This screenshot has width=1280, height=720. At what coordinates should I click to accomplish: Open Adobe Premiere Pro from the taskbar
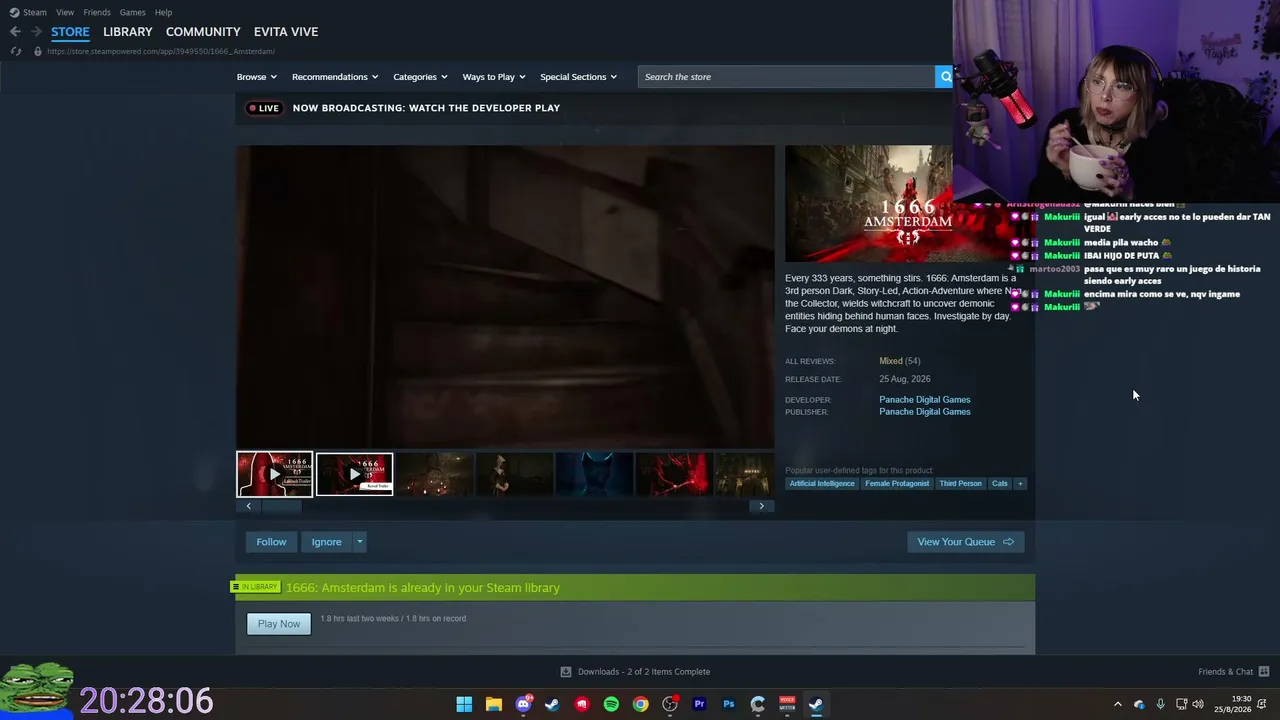coord(699,704)
